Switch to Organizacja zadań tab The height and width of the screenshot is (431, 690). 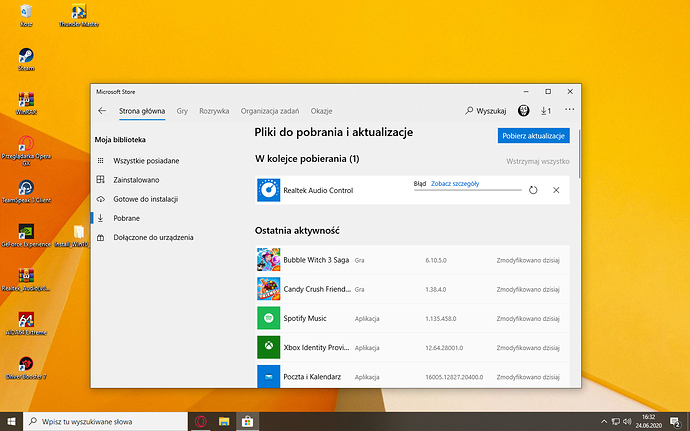click(x=270, y=111)
